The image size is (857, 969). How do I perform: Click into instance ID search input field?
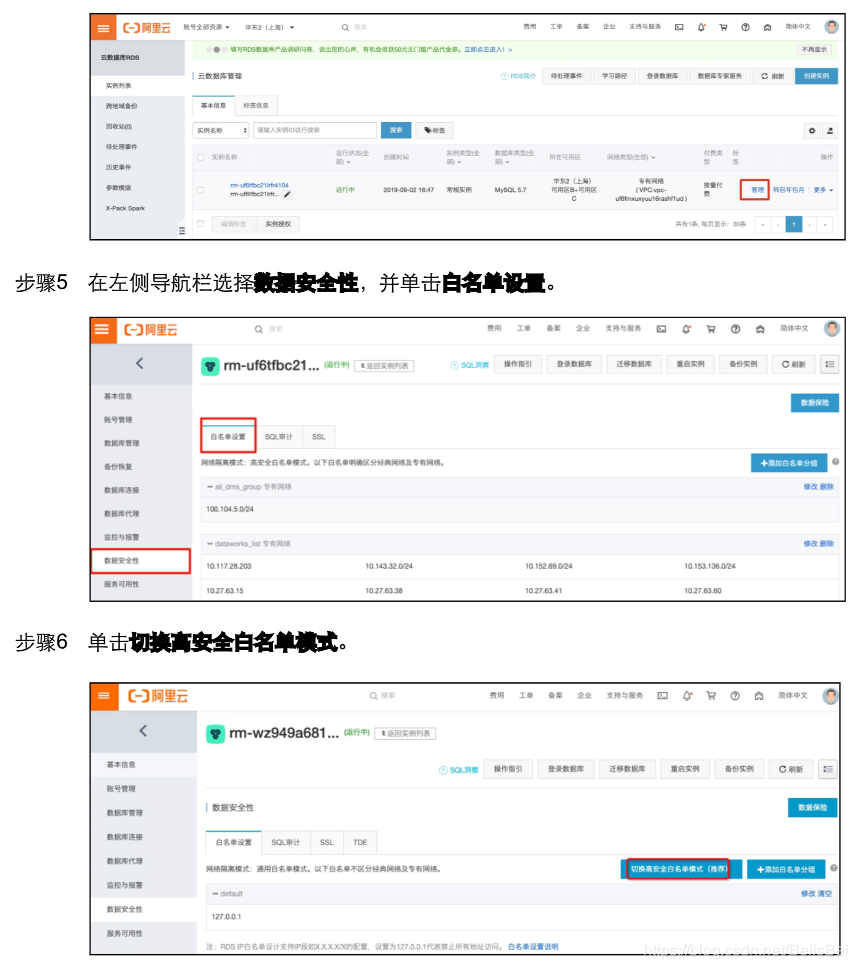pyautogui.click(x=315, y=130)
